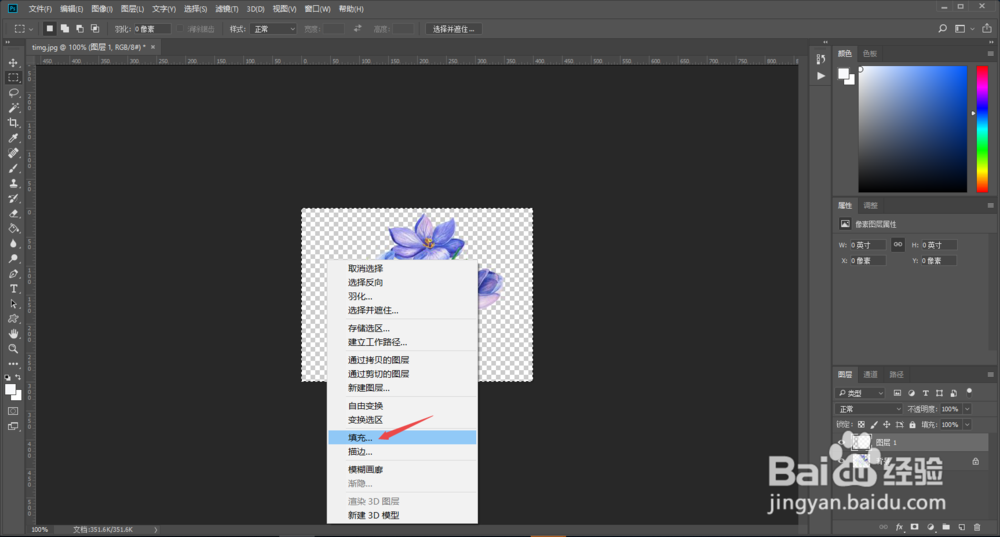The width and height of the screenshot is (1000, 537).
Task: Select the Eyedropper tool
Action: pos(13,138)
